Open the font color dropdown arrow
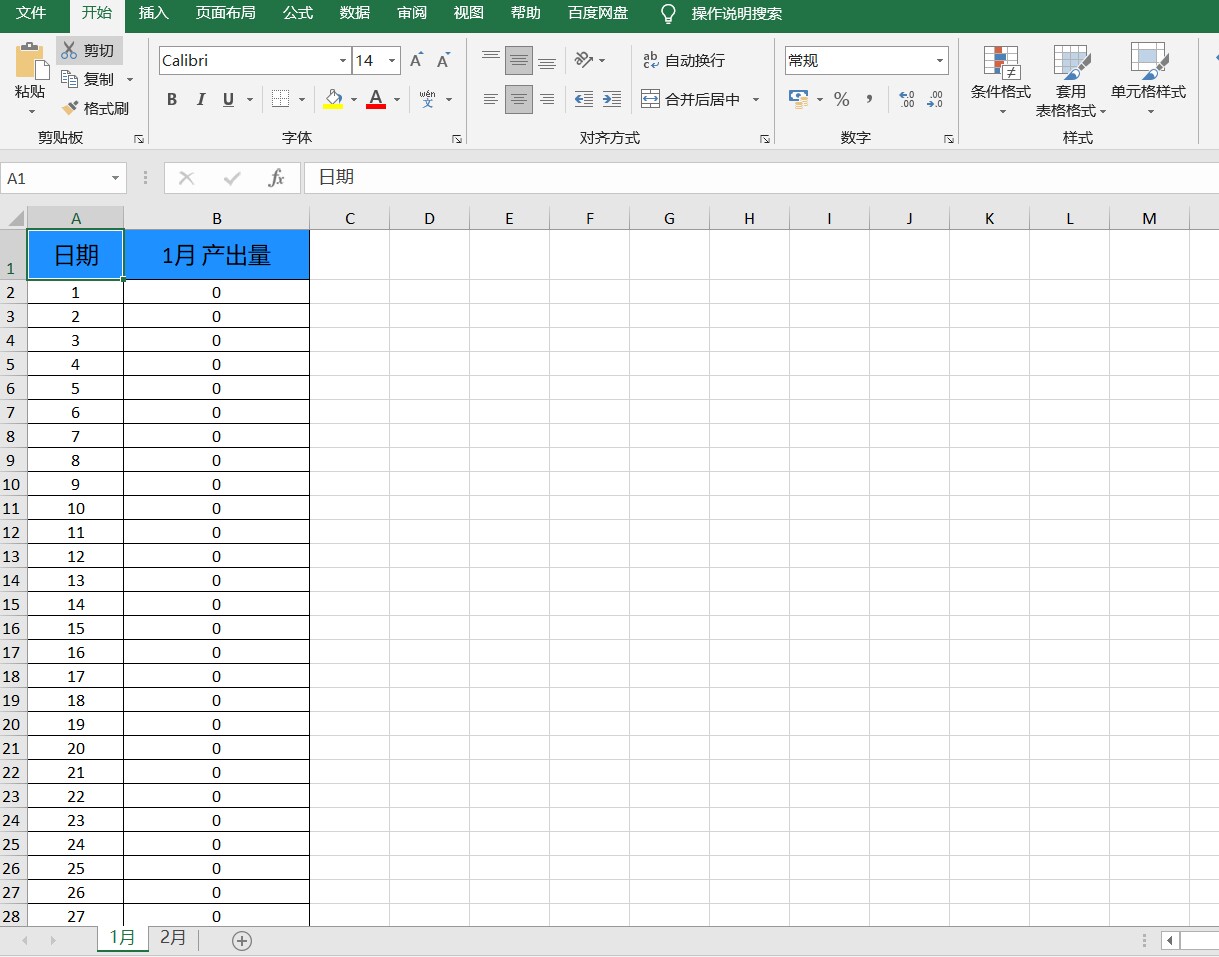 397,99
